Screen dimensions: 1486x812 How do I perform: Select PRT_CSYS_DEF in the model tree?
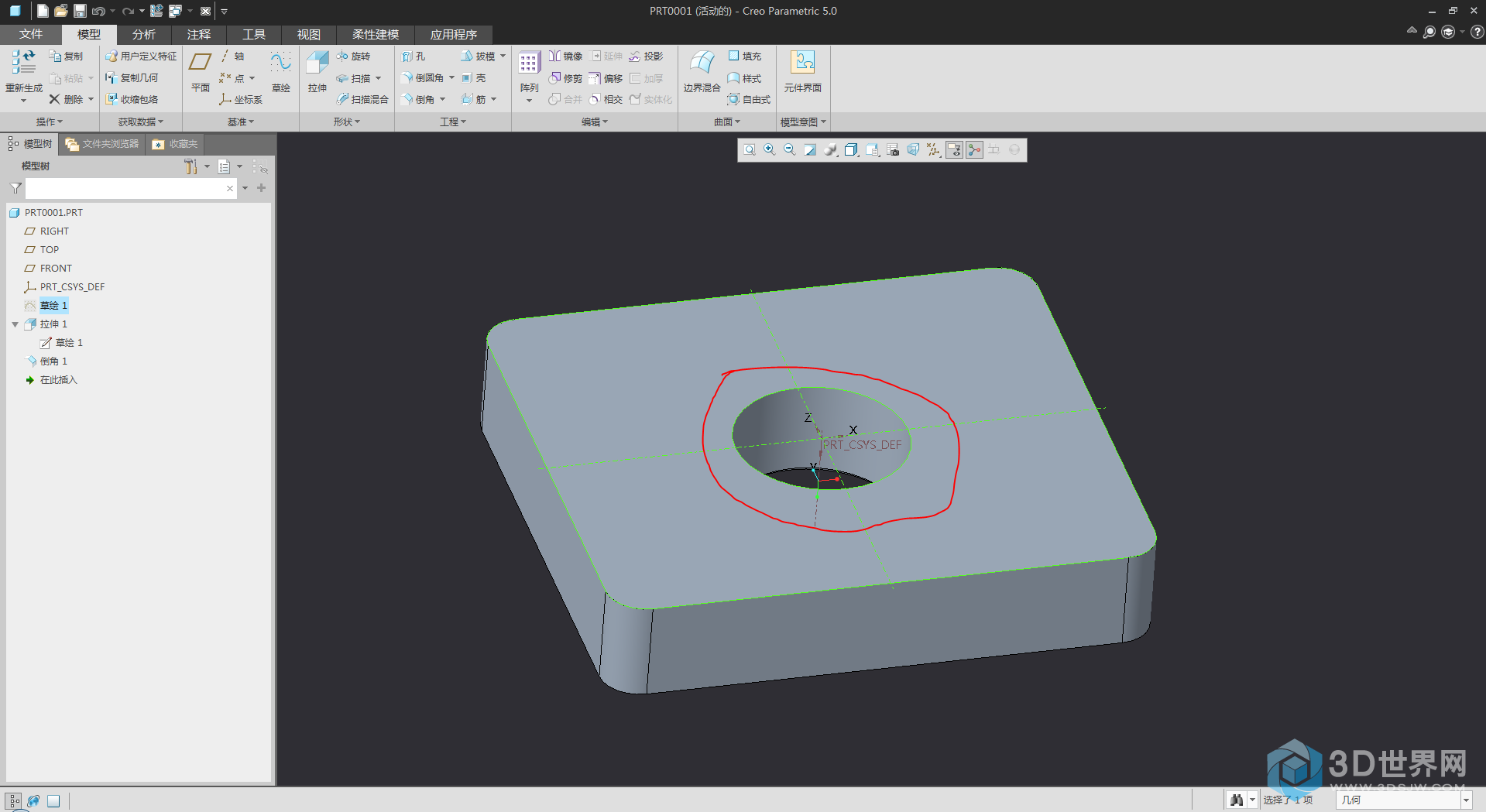[x=72, y=287]
